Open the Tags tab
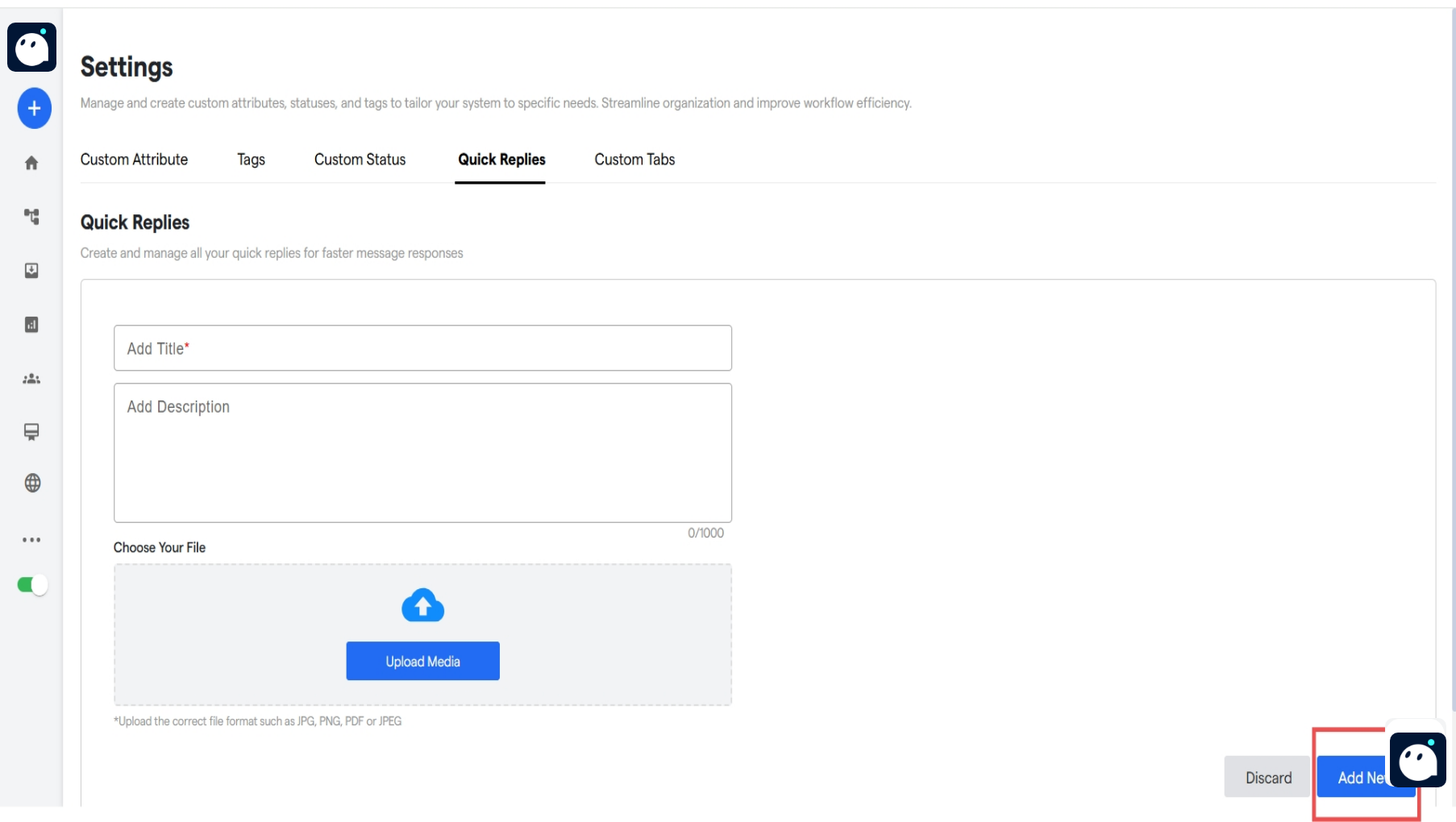Image resolution: width=1456 pixels, height=822 pixels. (250, 160)
